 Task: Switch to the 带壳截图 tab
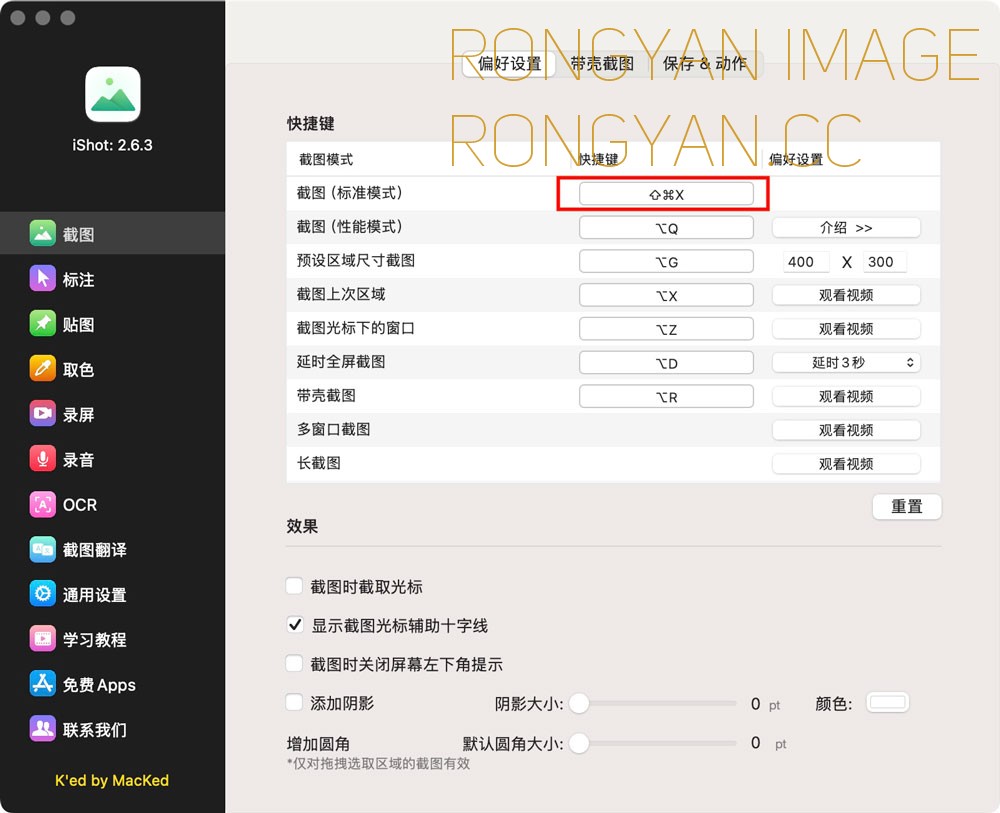(x=602, y=63)
